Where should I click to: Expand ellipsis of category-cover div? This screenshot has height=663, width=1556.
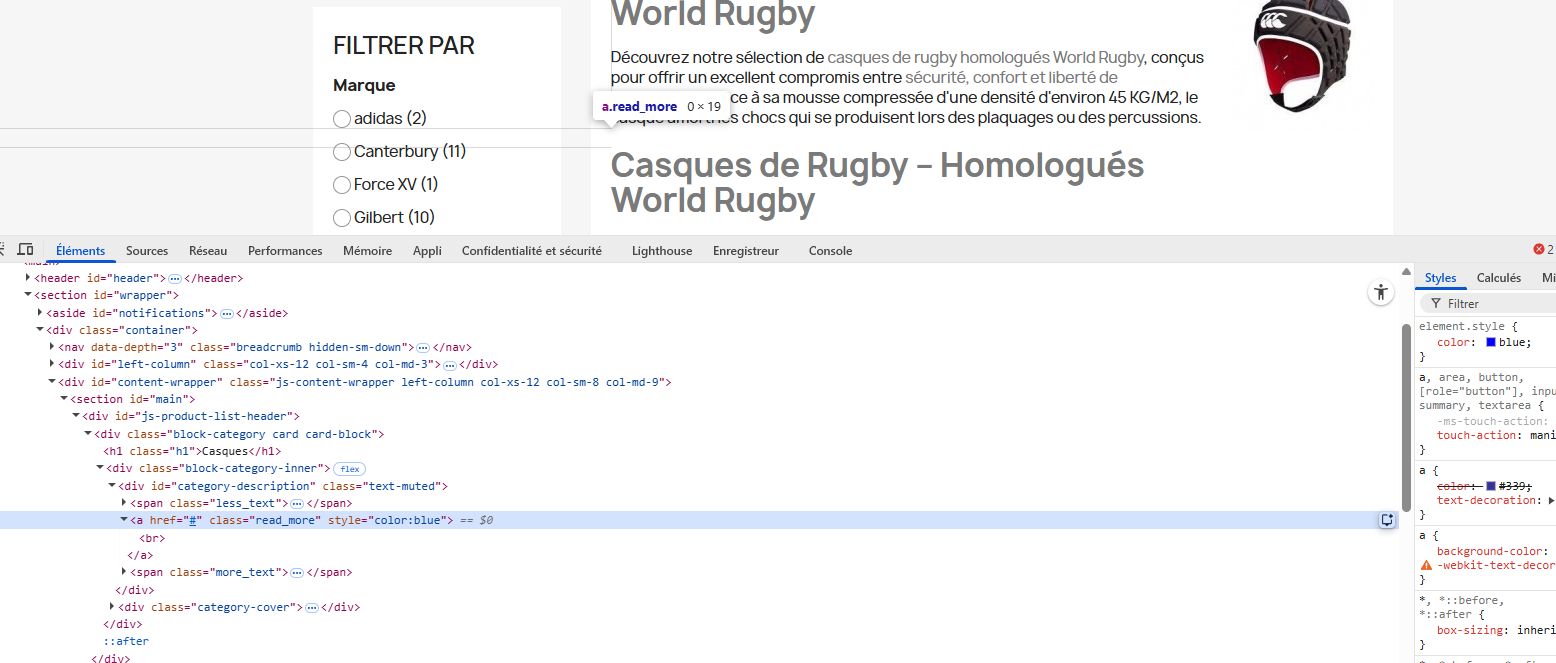312,607
